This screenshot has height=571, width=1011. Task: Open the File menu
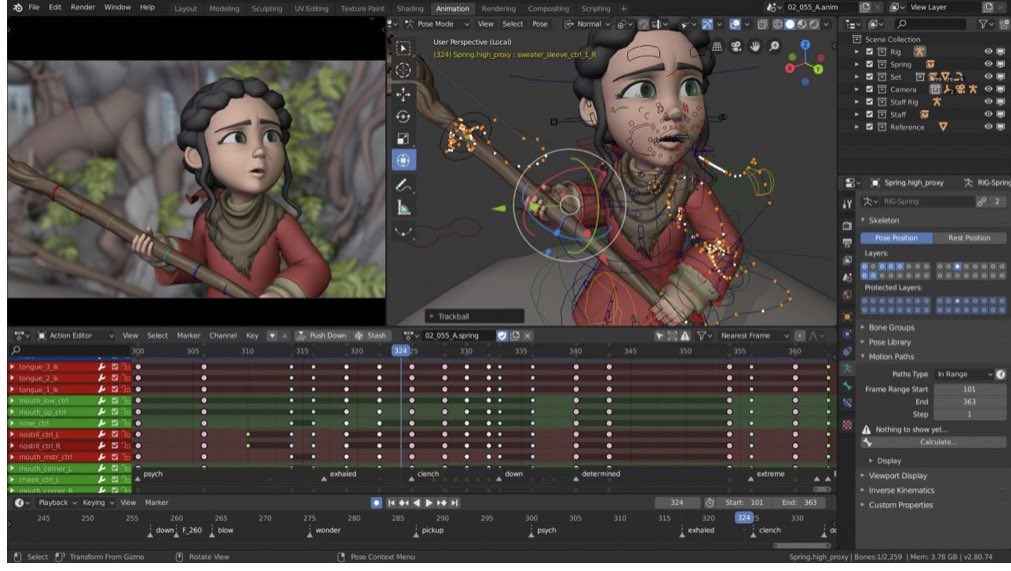[34, 8]
